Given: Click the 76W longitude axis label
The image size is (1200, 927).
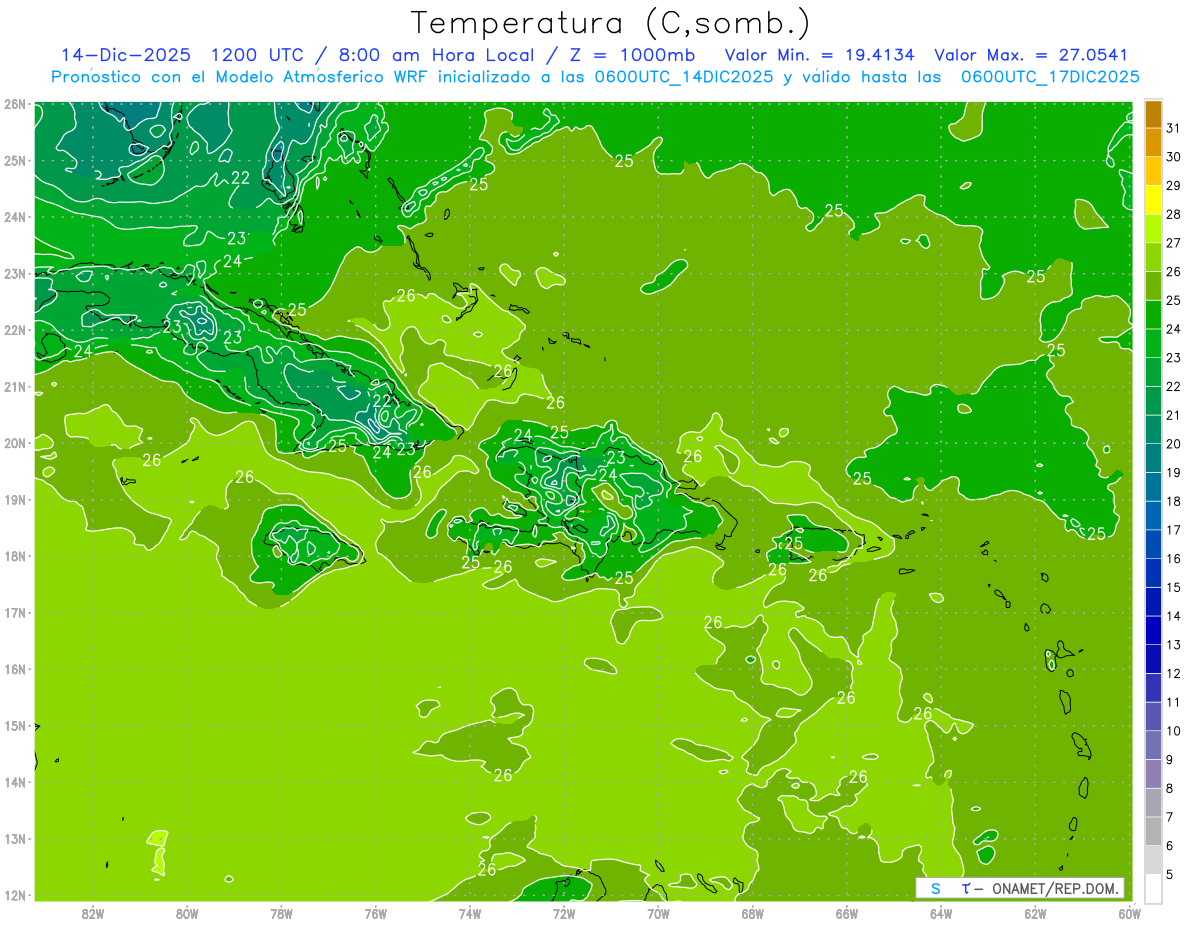Looking at the screenshot, I should (376, 913).
